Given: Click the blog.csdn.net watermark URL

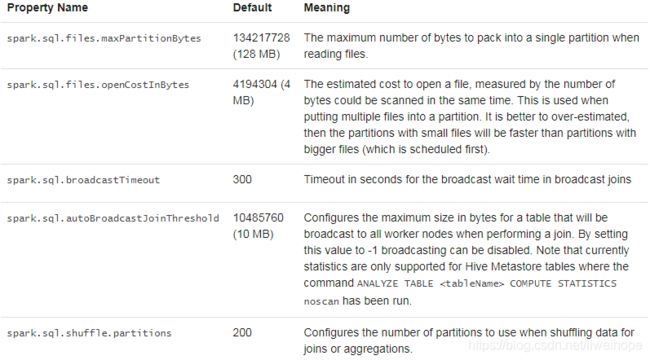Looking at the screenshot, I should [x=555, y=345].
